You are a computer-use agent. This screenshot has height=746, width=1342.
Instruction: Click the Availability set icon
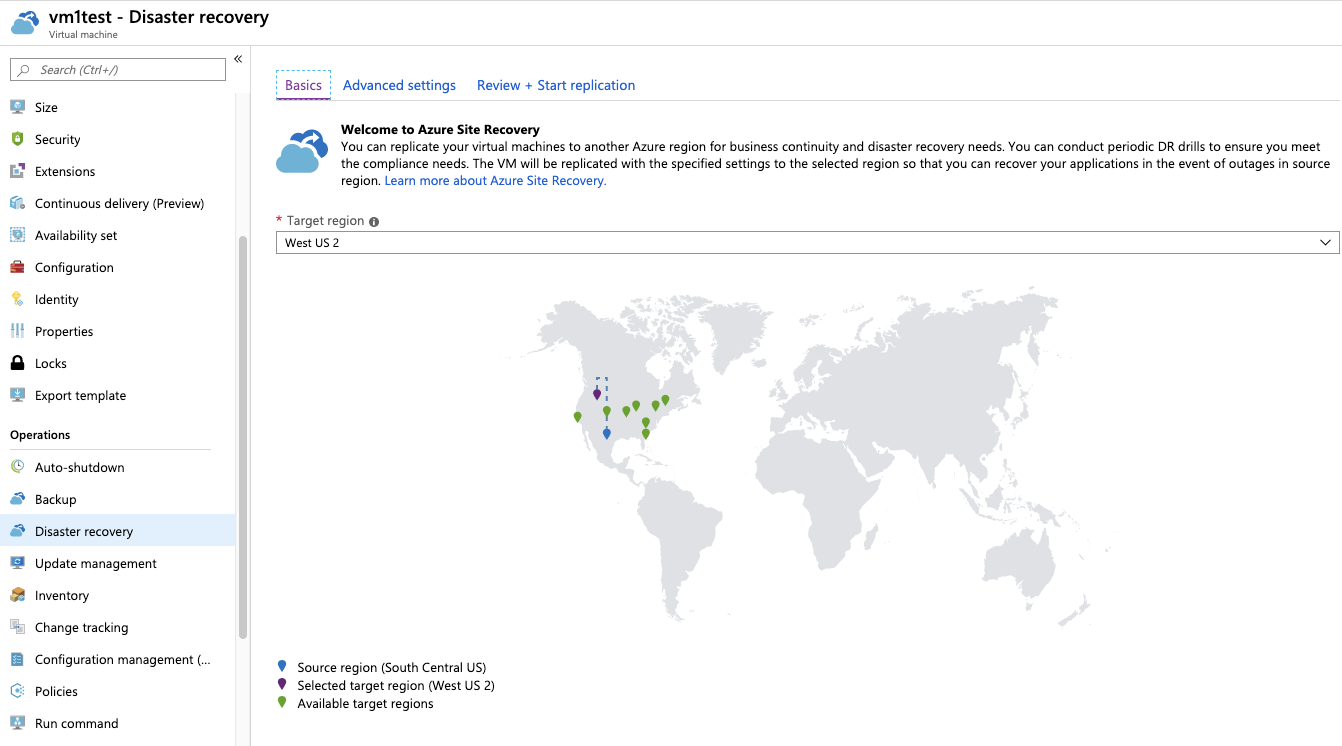coord(17,235)
